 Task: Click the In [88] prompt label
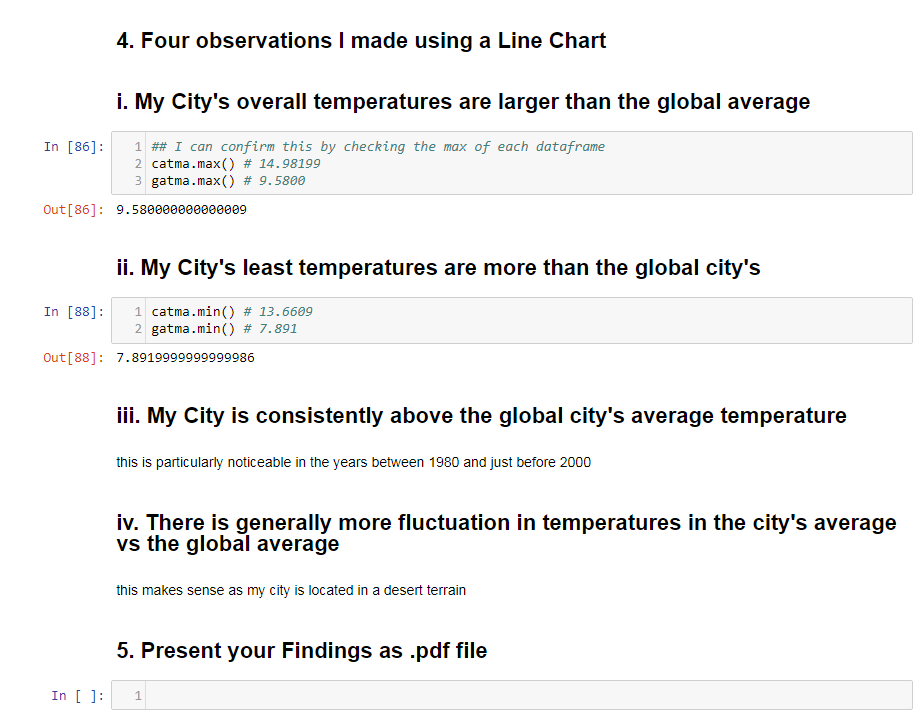pyautogui.click(x=74, y=311)
